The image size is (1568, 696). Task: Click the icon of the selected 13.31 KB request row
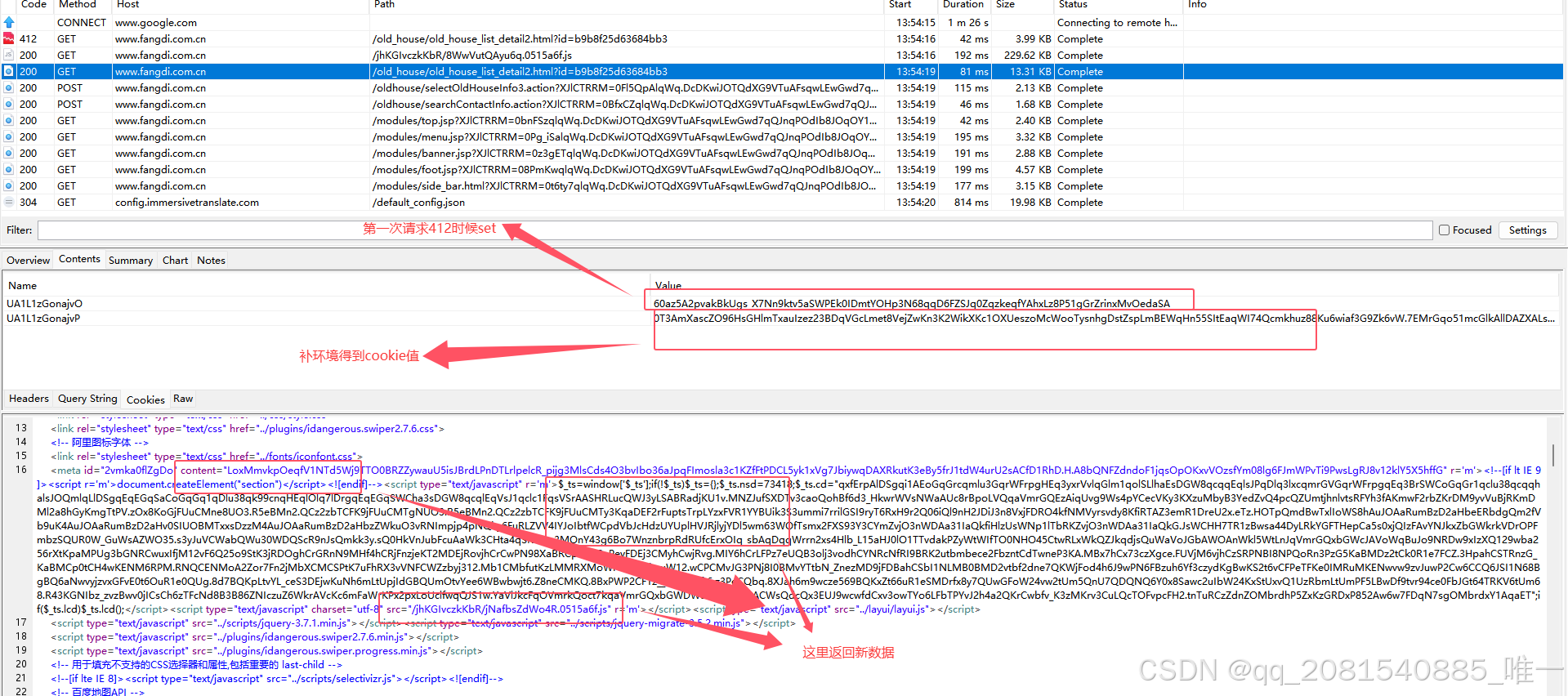point(8,71)
